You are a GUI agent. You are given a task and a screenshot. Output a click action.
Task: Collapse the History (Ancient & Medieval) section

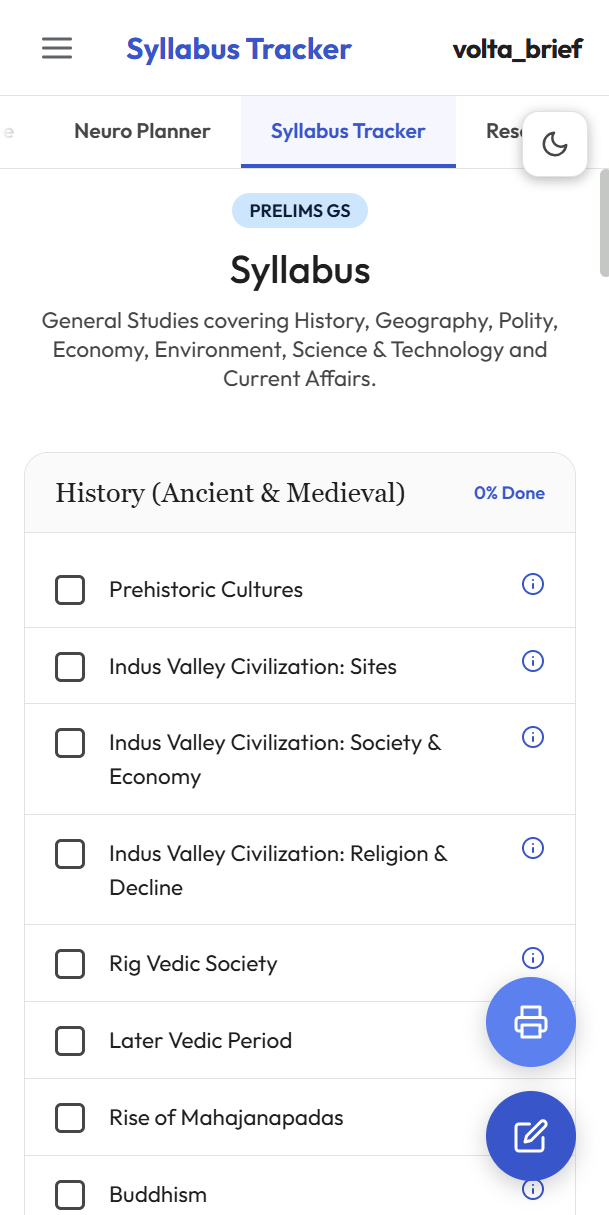click(x=230, y=492)
